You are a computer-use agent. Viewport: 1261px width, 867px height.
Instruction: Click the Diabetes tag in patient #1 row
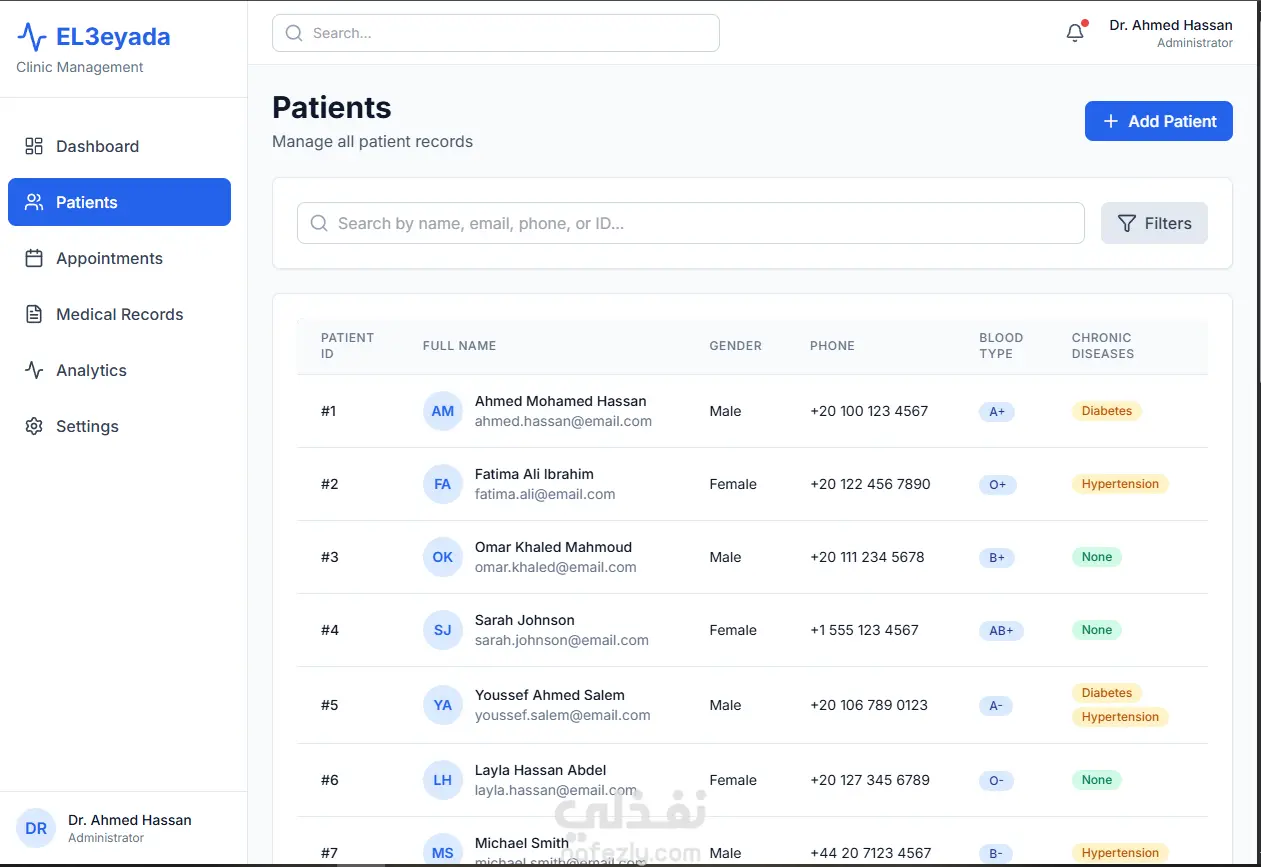(1106, 411)
